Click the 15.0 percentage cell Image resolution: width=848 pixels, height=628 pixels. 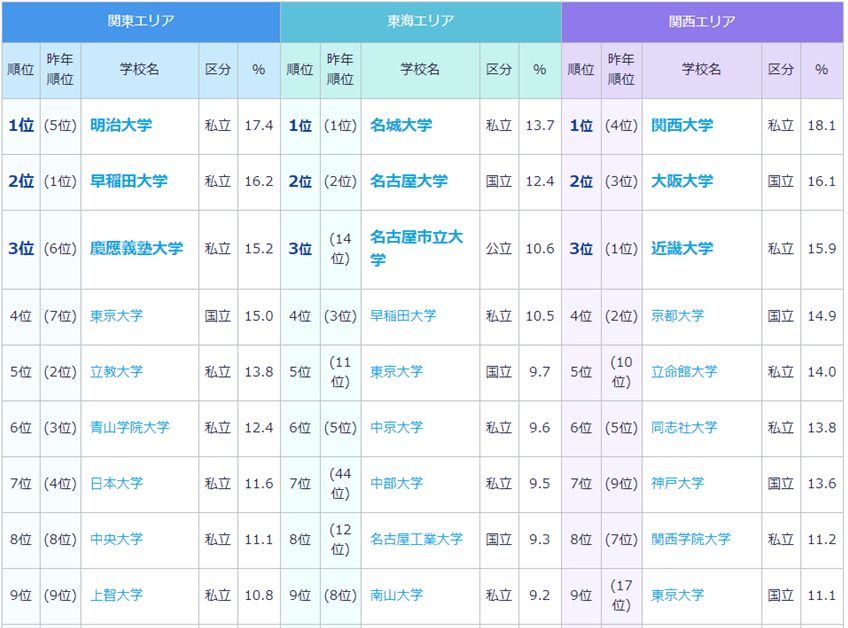pyautogui.click(x=259, y=316)
